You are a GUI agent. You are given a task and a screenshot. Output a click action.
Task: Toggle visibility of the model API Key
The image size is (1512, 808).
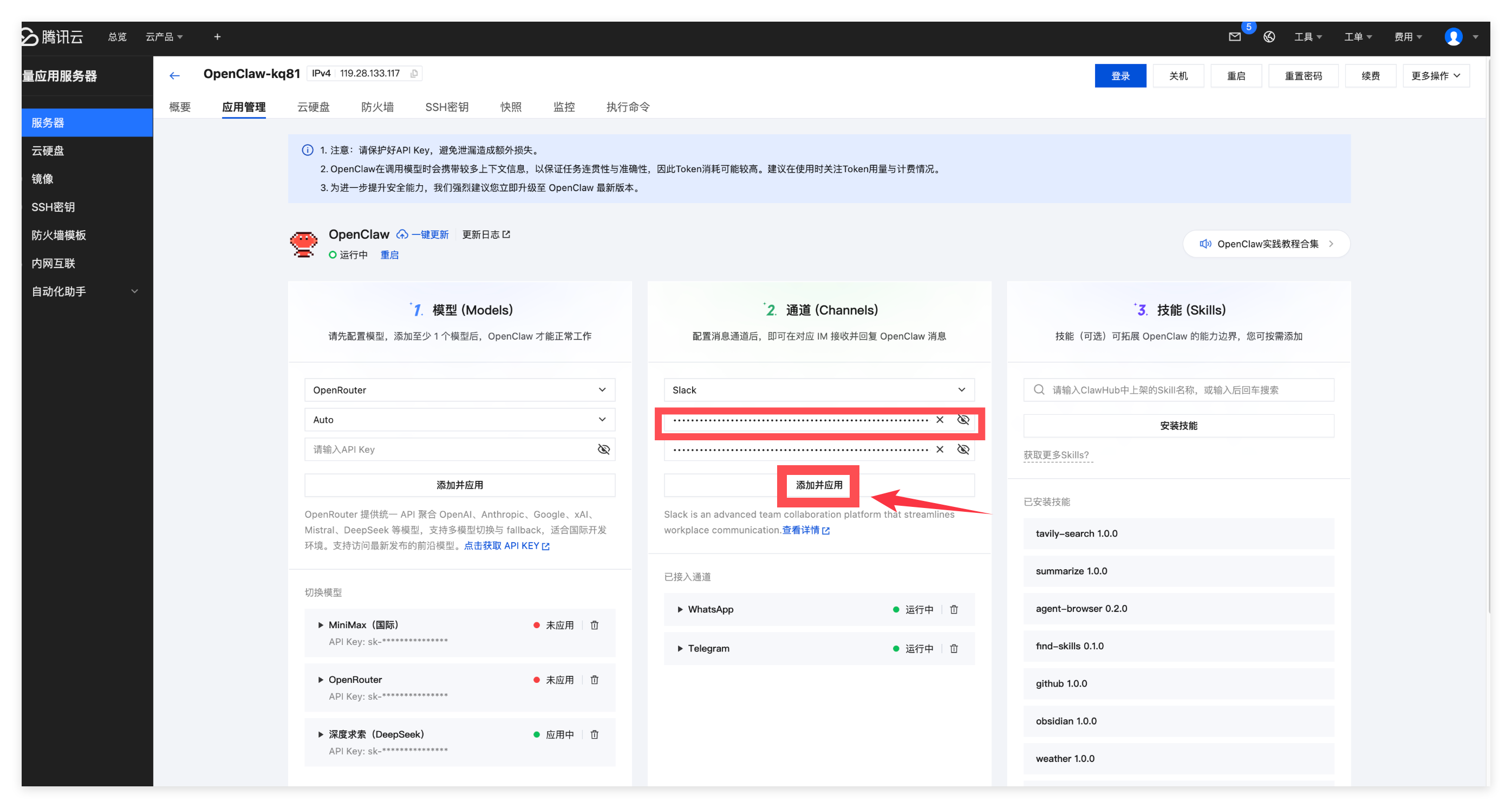coord(603,449)
